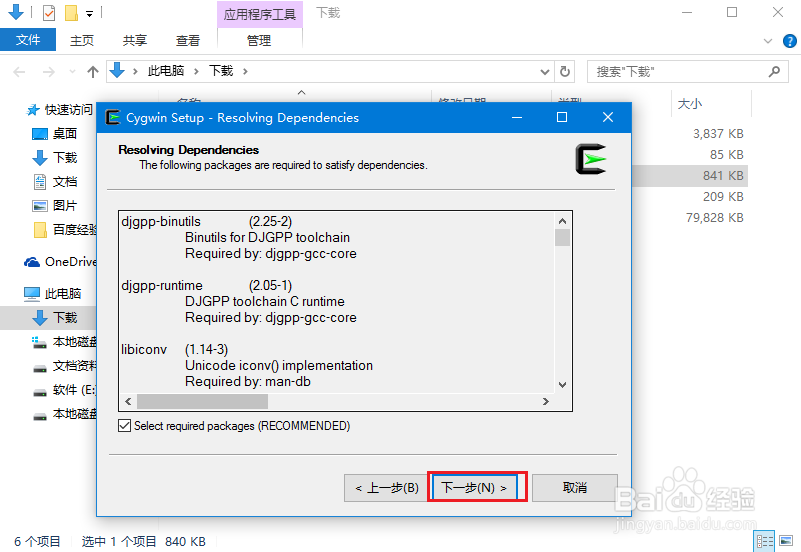Click the properties checkmark quick access icon
This screenshot has width=801, height=552.
(49, 12)
